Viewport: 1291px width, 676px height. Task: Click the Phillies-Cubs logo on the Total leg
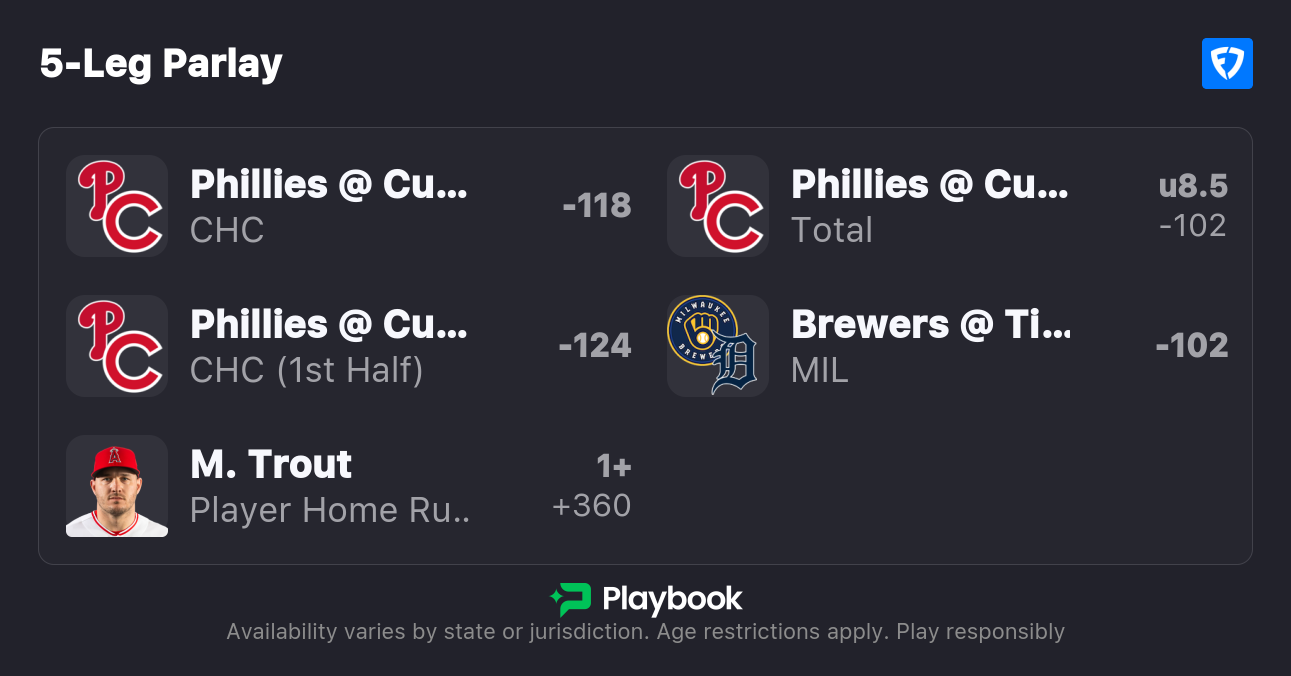718,206
